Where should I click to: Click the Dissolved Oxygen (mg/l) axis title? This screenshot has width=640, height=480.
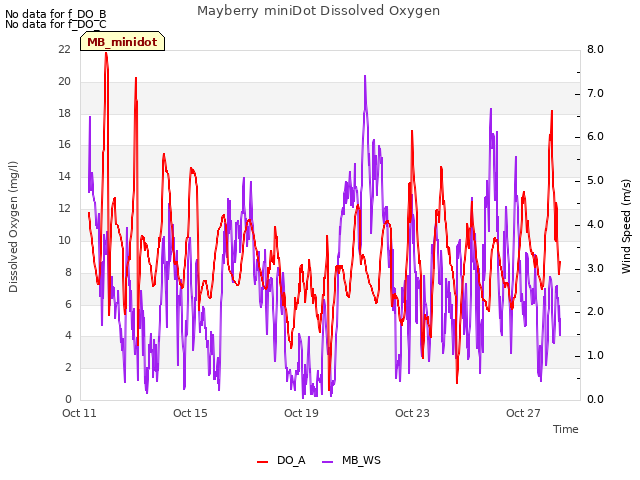tap(13, 227)
